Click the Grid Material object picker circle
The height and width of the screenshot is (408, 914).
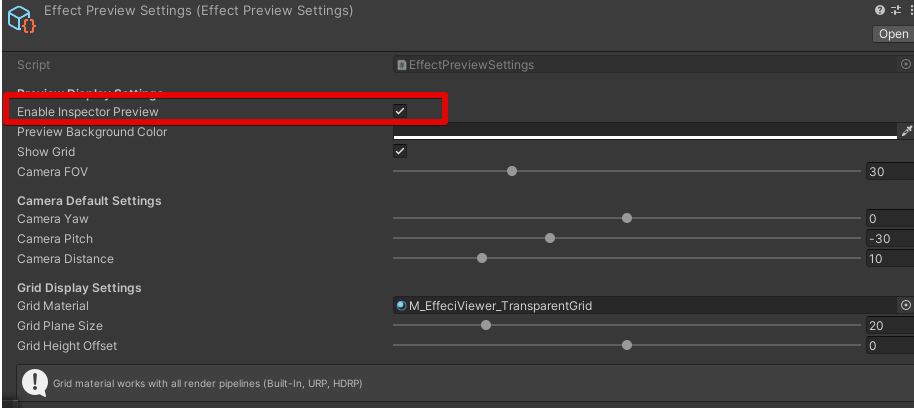click(906, 306)
